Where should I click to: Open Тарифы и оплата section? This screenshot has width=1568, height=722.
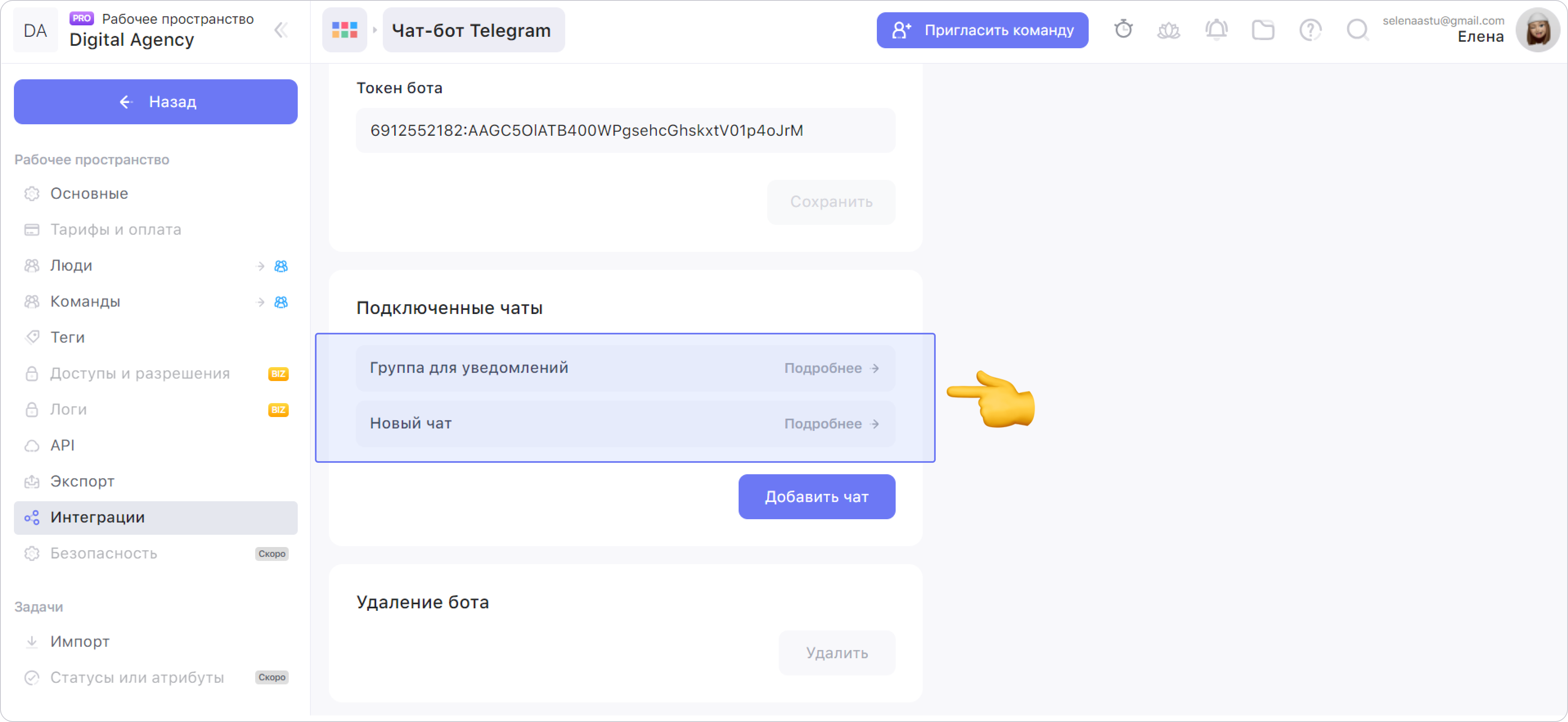156,229
